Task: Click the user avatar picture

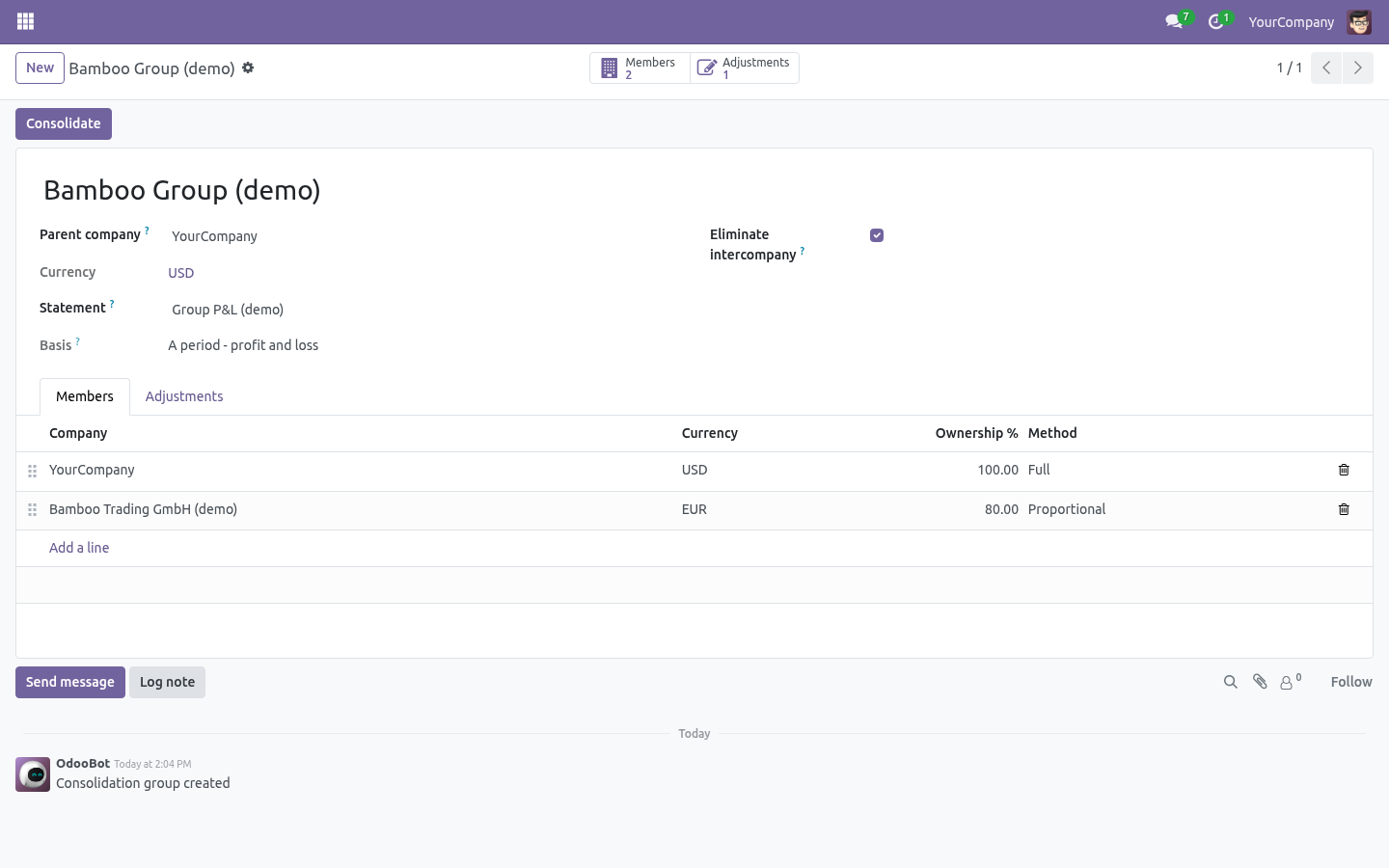Action: 1359,22
